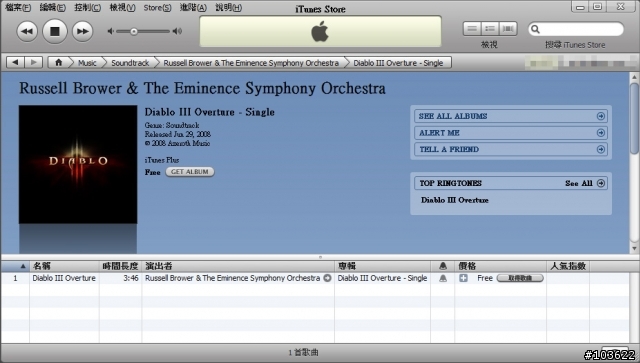Open the 控制(C) menu
Image resolution: width=640 pixels, height=363 pixels.
87,7
